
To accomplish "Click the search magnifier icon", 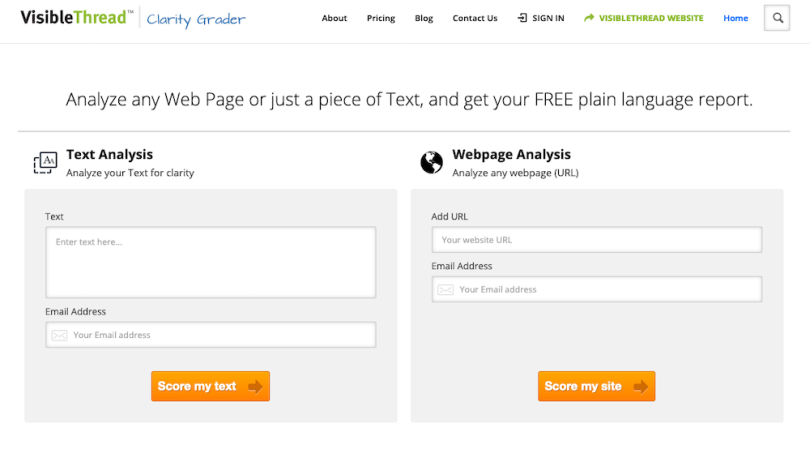I will [777, 18].
